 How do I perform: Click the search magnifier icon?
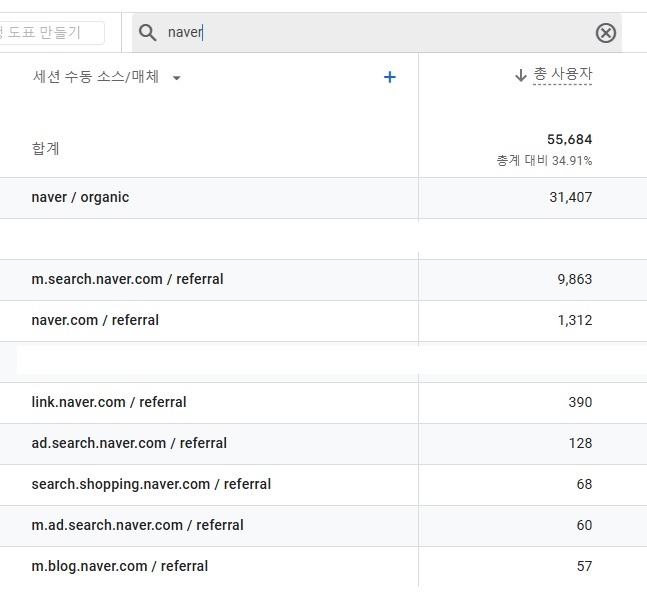147,33
